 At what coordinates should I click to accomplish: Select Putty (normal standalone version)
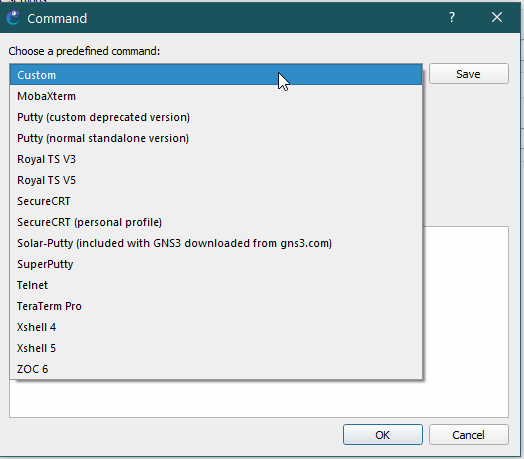coord(216,138)
